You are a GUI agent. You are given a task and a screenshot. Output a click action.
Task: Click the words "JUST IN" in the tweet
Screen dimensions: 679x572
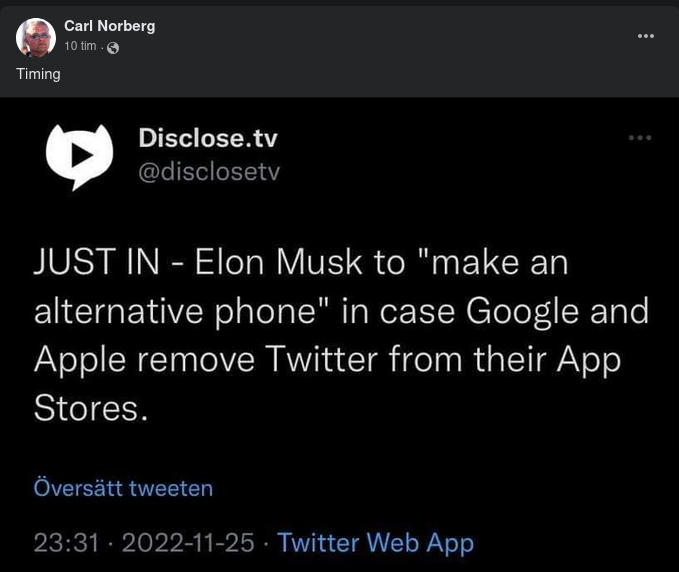[x=95, y=262]
